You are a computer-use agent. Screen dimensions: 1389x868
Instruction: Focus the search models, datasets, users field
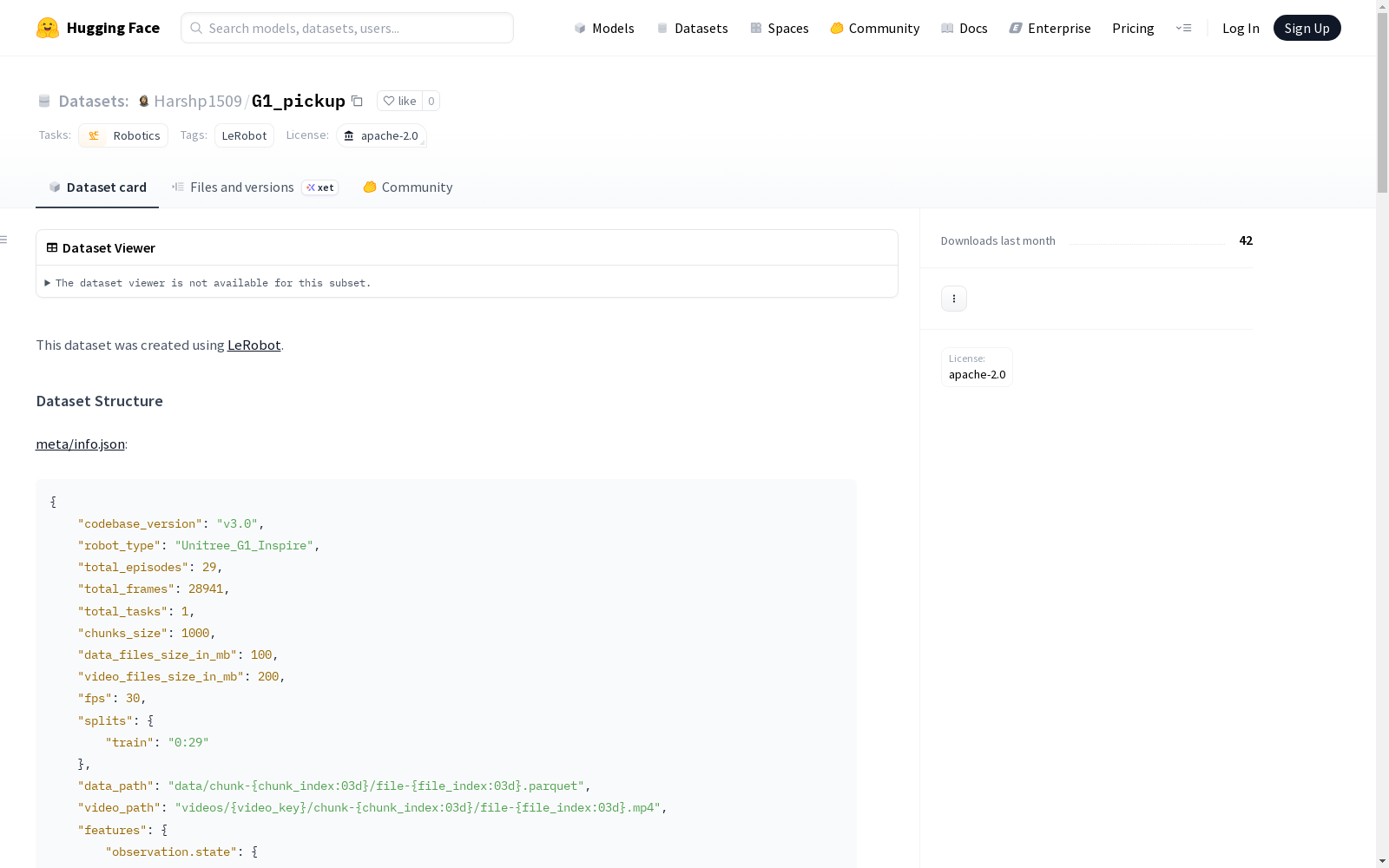tap(347, 28)
